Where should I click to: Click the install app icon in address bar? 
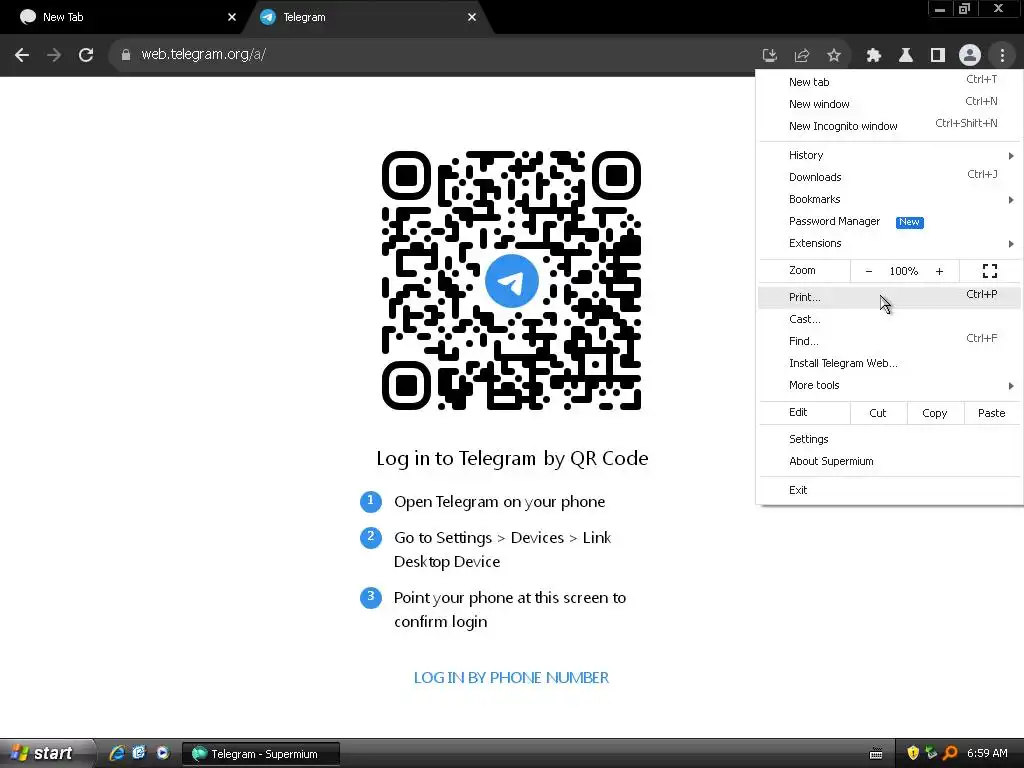pyautogui.click(x=770, y=56)
